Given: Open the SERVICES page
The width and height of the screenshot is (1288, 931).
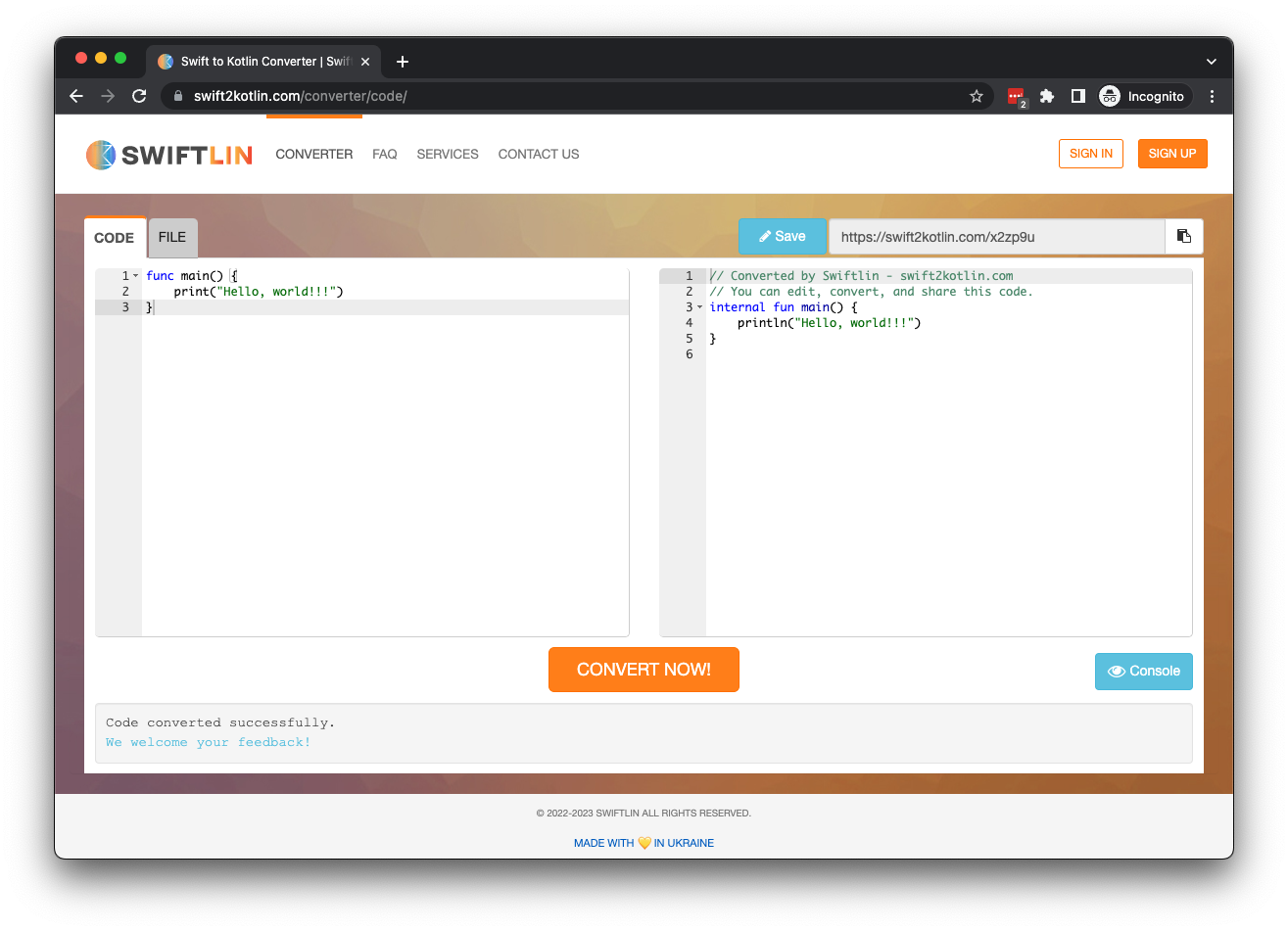Looking at the screenshot, I should (448, 154).
